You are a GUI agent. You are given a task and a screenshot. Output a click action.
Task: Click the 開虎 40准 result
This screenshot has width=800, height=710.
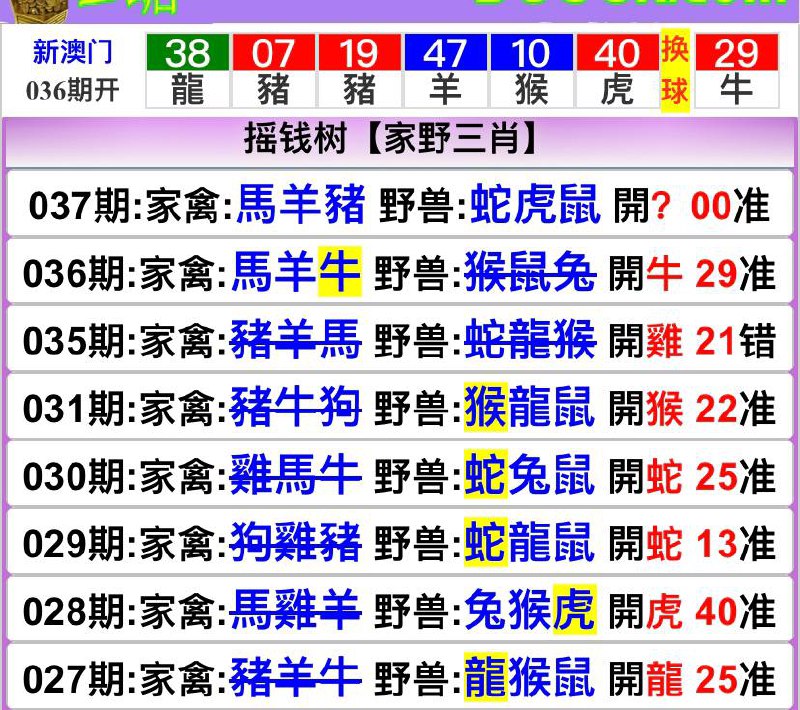tap(692, 611)
